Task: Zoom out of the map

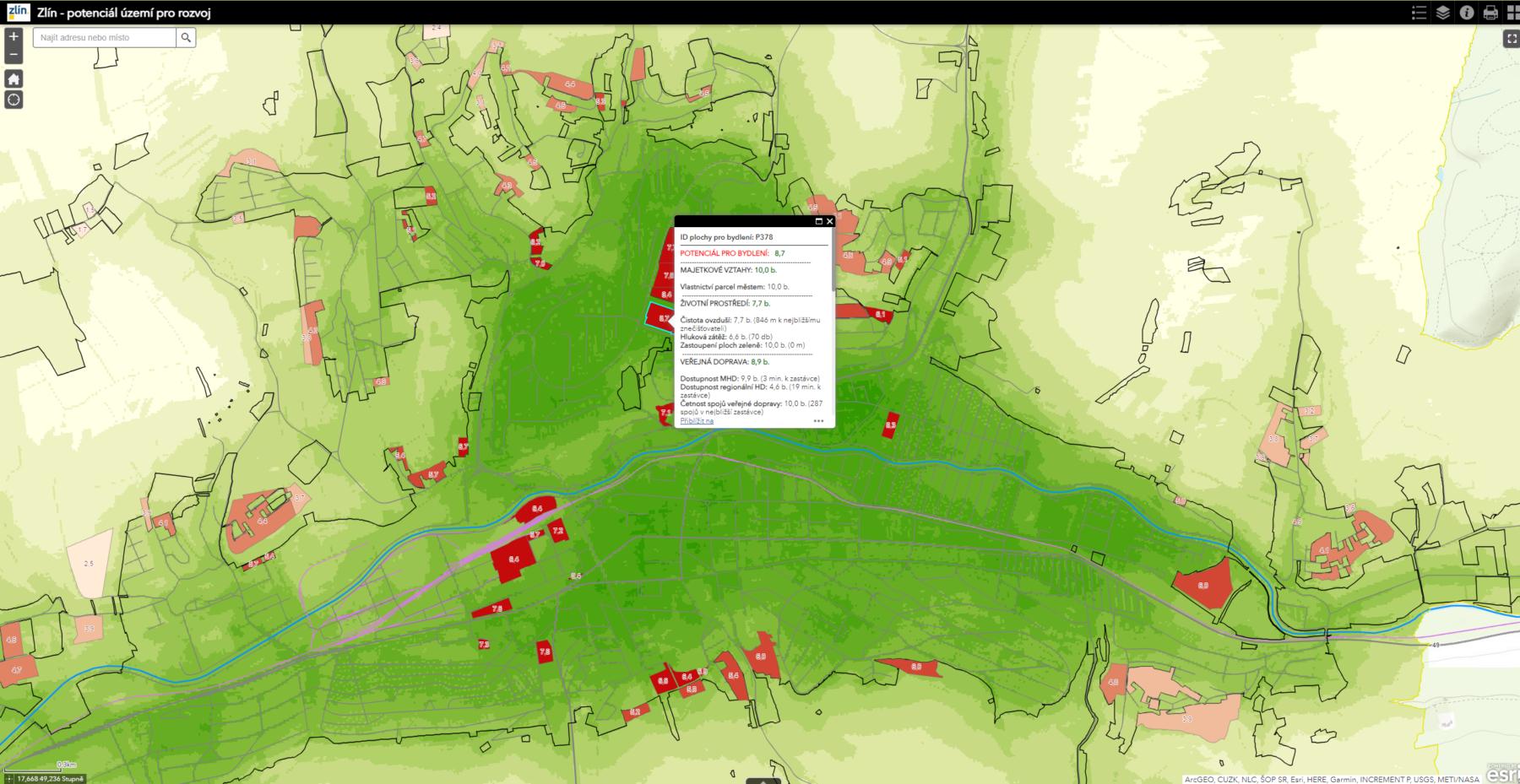Action: tap(14, 55)
